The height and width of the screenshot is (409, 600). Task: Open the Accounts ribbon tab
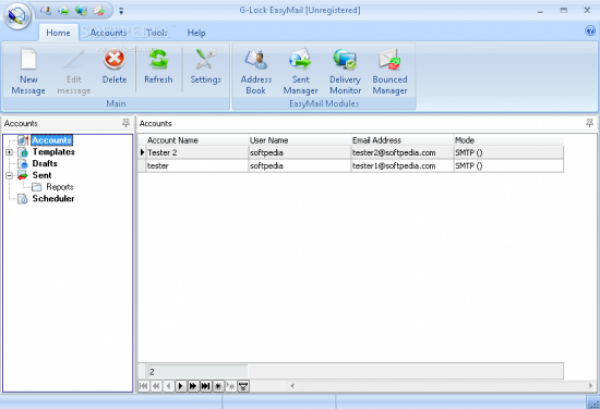(x=108, y=33)
